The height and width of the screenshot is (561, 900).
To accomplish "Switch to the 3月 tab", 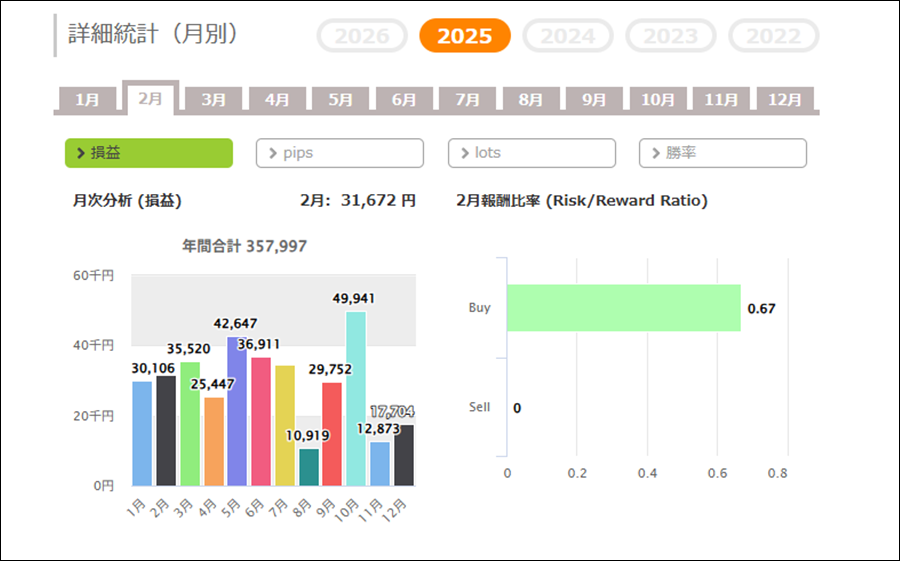I will tap(213, 100).
